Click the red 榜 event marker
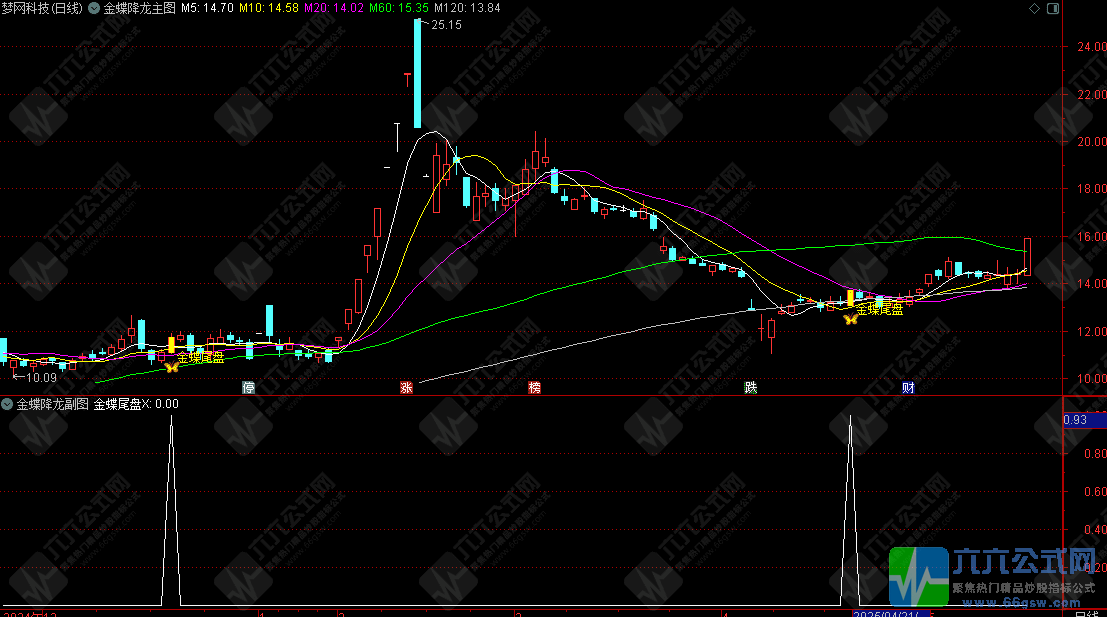1107x617 pixels. pyautogui.click(x=535, y=388)
